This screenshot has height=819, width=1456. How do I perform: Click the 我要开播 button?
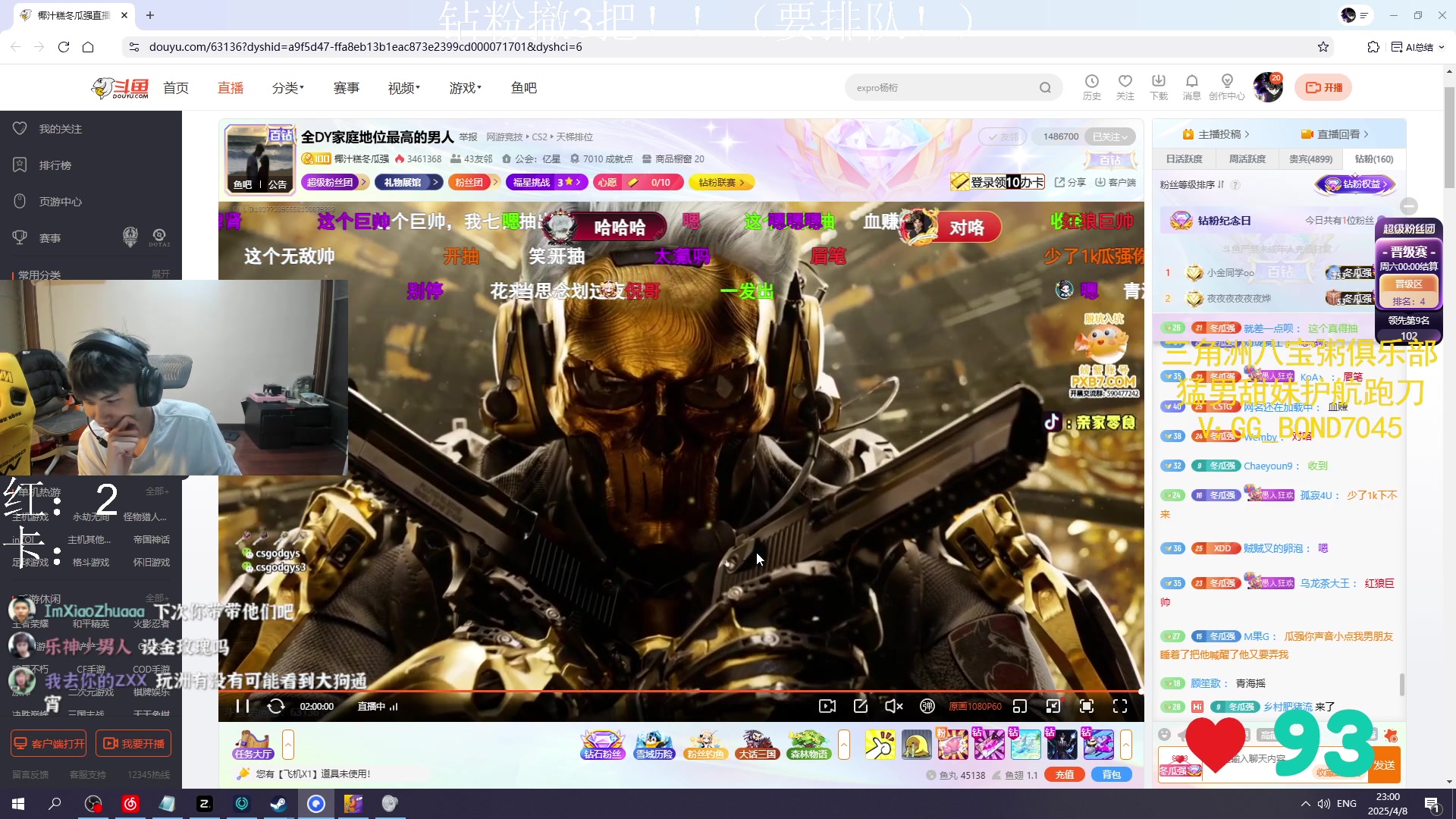click(x=133, y=744)
